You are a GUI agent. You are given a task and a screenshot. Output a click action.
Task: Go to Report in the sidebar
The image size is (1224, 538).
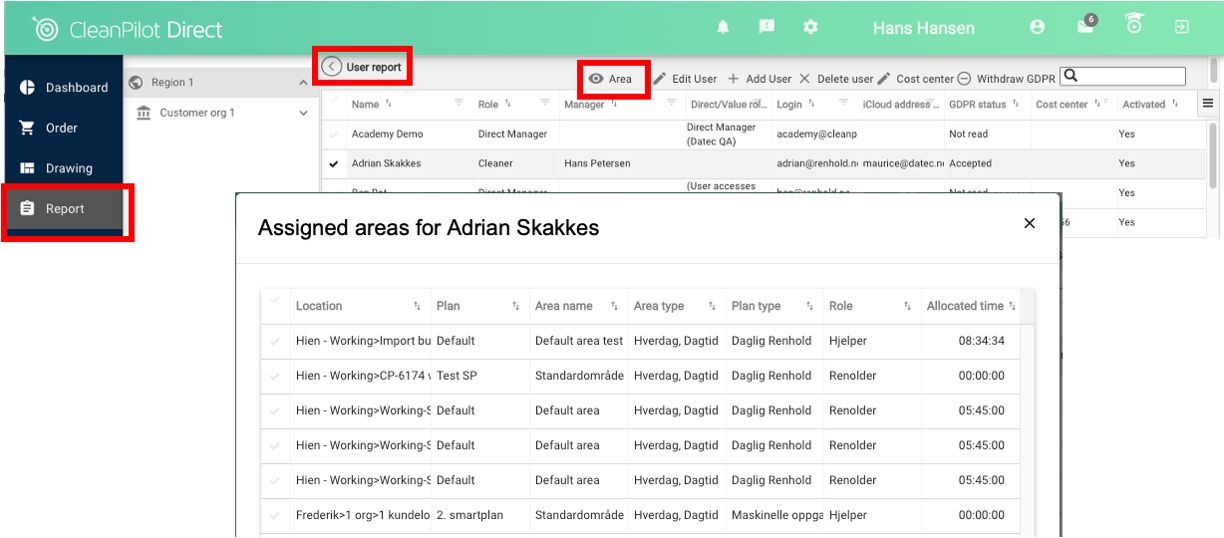(x=65, y=209)
